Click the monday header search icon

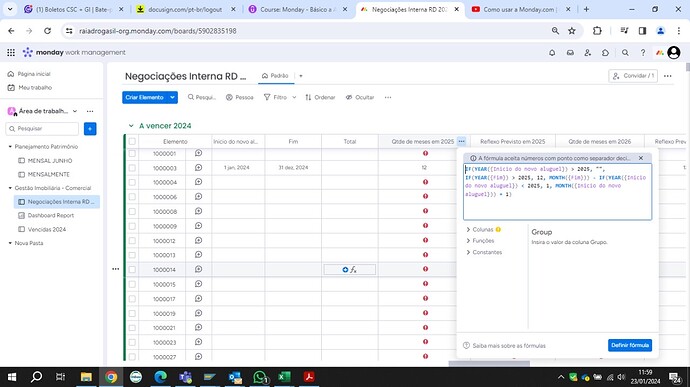pyautogui.click(x=625, y=52)
